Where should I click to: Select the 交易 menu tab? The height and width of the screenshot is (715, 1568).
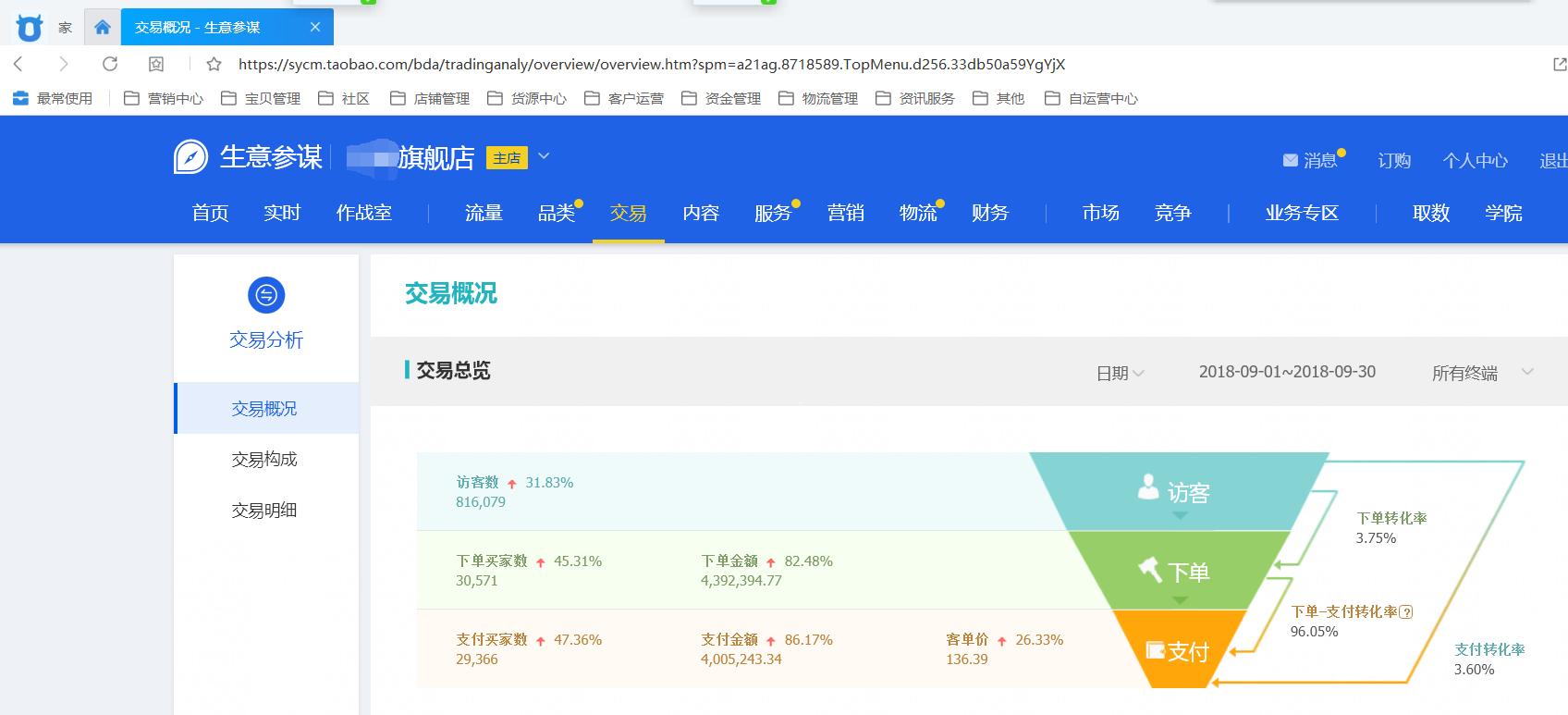tap(629, 213)
